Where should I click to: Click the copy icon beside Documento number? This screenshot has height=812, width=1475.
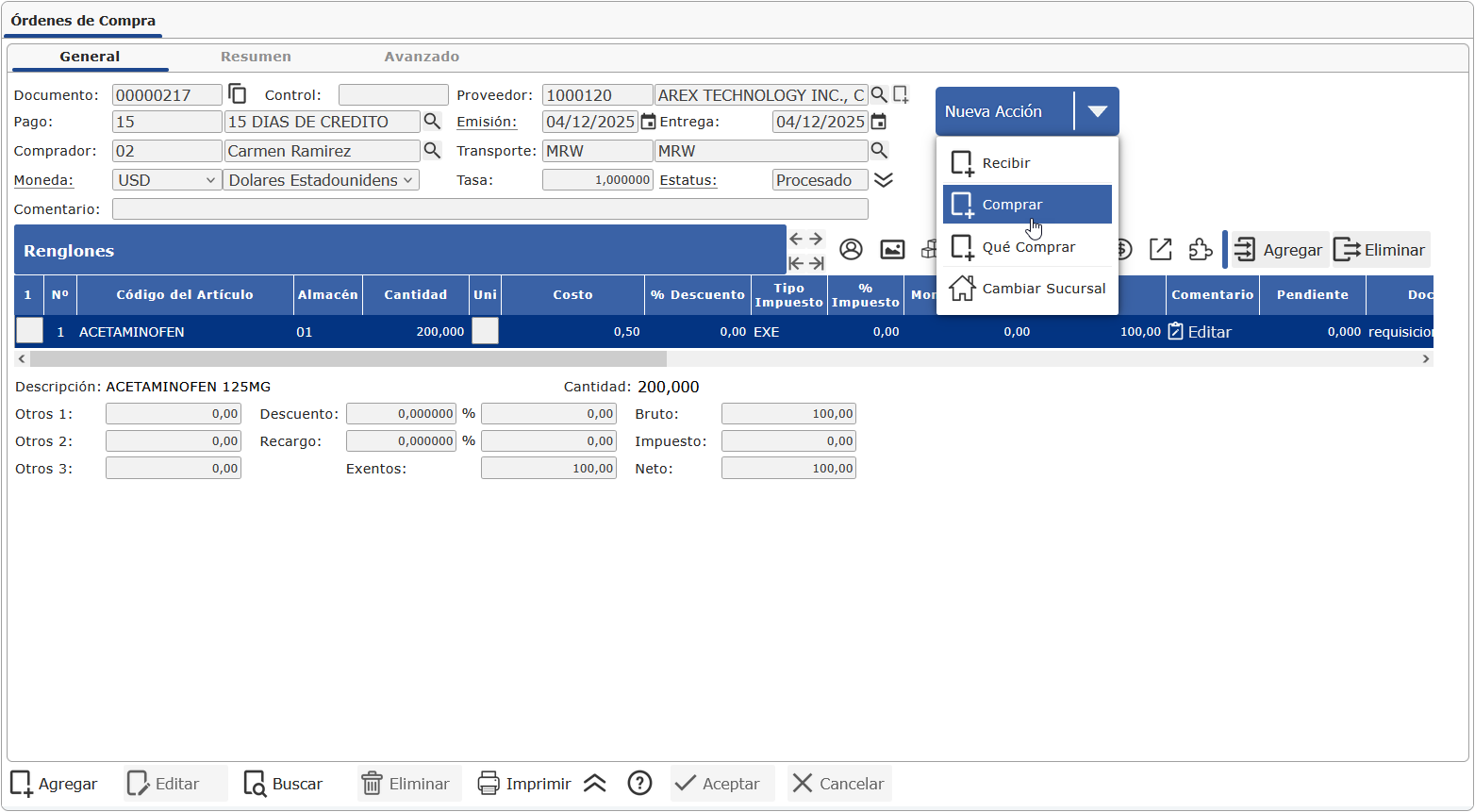pyautogui.click(x=238, y=94)
